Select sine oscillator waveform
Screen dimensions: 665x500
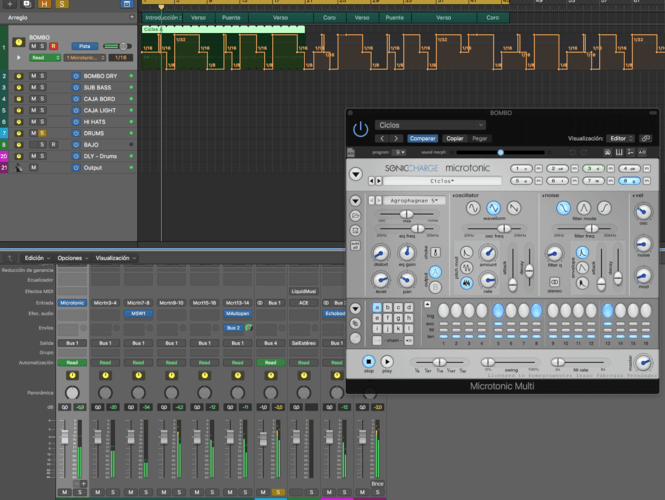(473, 208)
